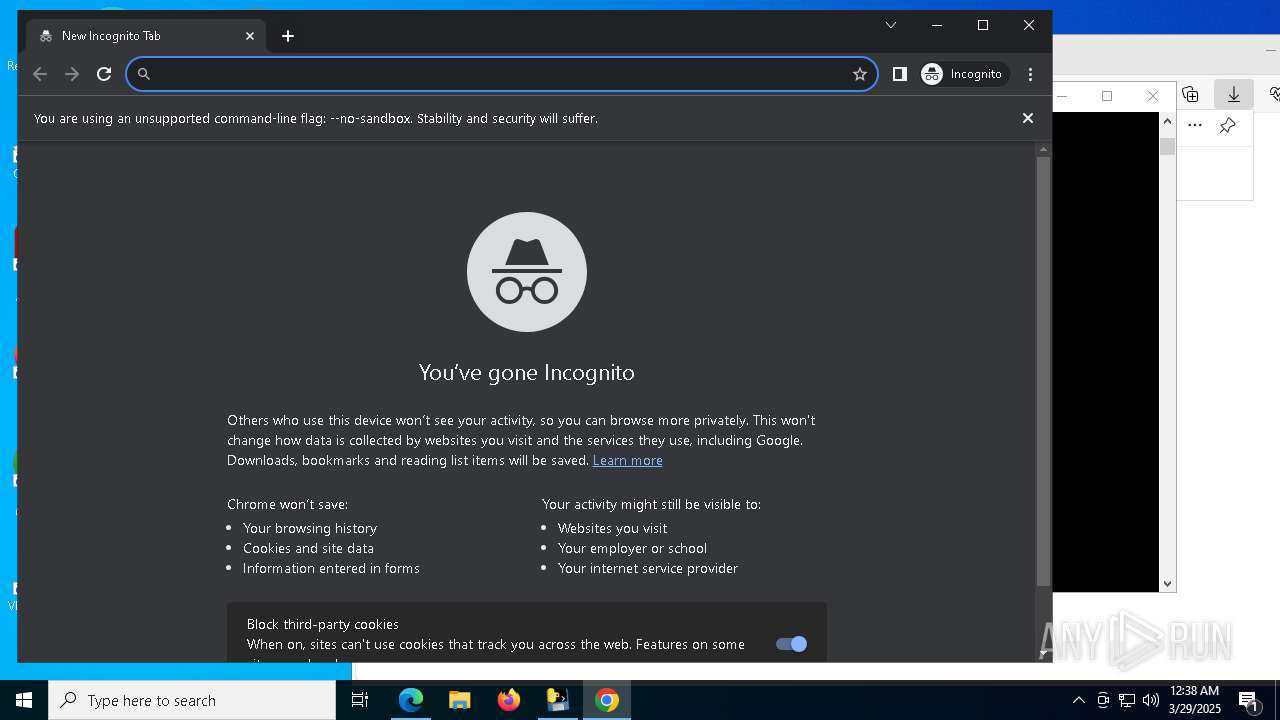Launch Firefox from the taskbar
Screen dimensions: 1280x720
(x=508, y=700)
